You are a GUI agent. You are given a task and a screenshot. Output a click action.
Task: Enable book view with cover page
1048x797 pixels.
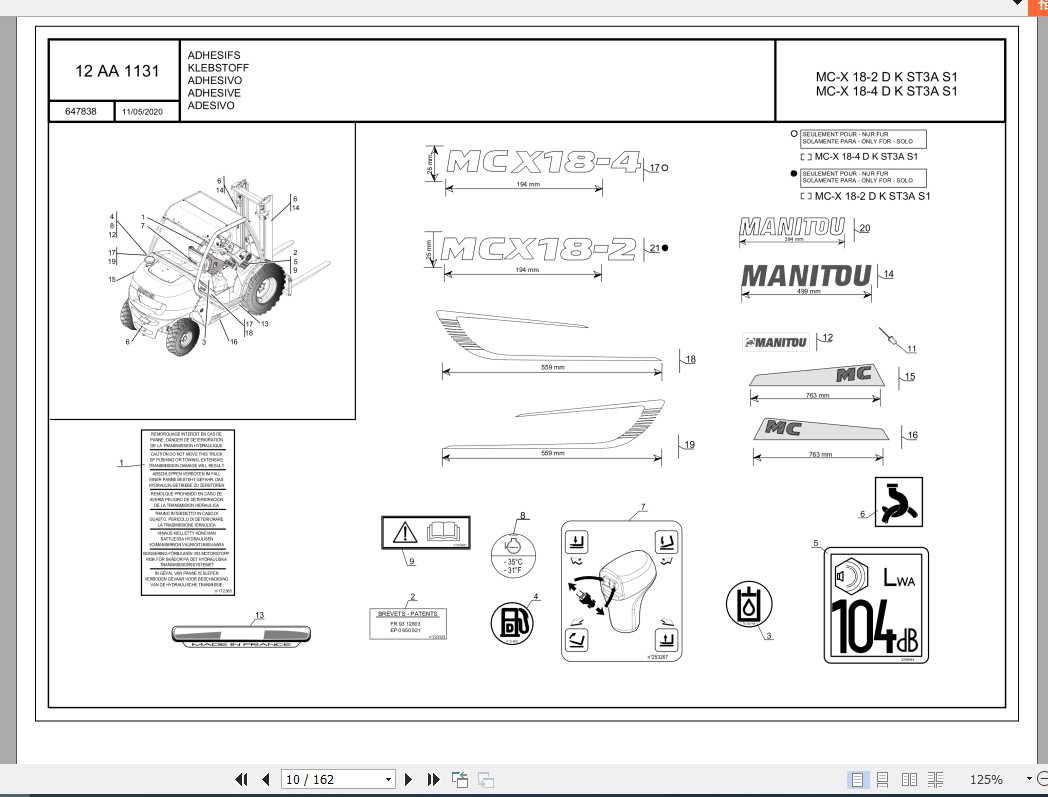click(x=935, y=779)
